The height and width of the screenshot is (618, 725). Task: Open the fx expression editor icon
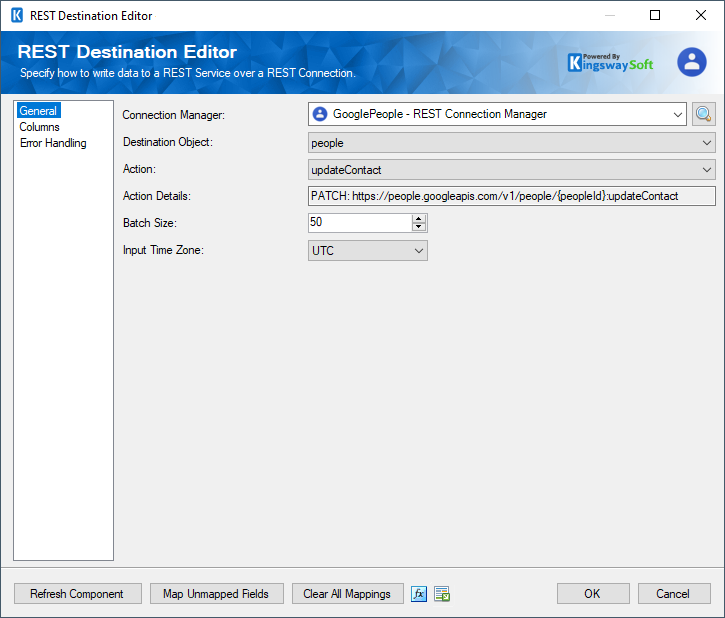point(419,594)
